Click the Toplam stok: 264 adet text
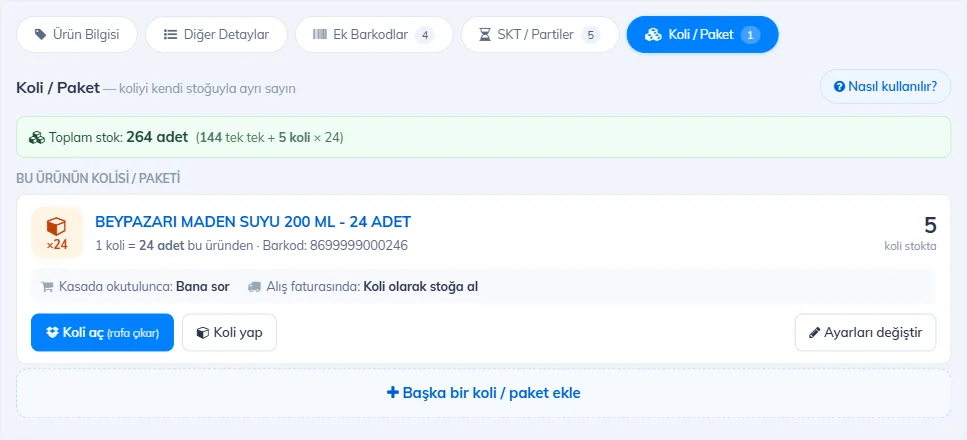The height and width of the screenshot is (440, 967). pyautogui.click(x=118, y=137)
